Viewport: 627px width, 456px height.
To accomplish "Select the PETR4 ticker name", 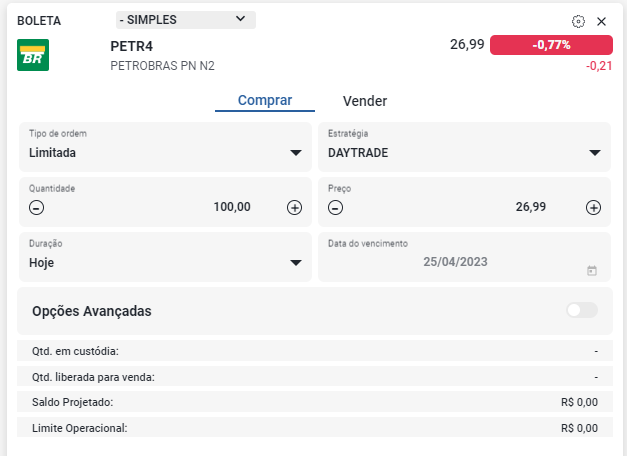I will [x=132, y=46].
